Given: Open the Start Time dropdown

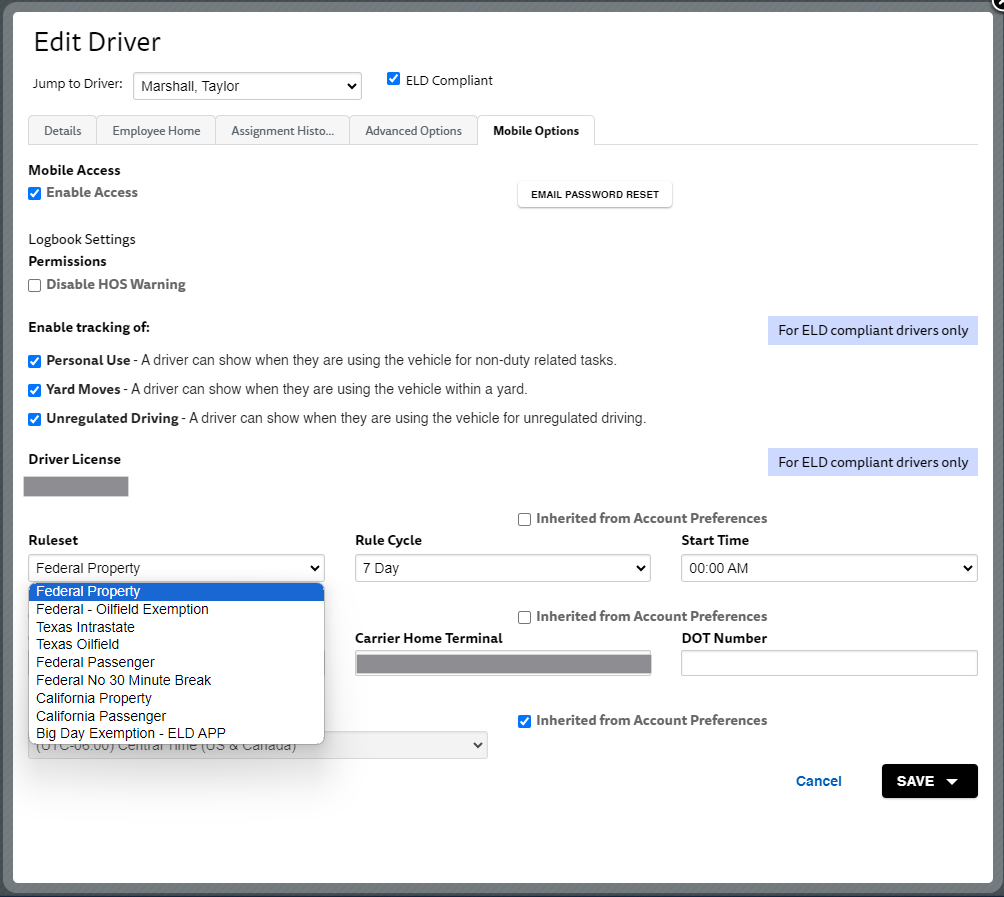Looking at the screenshot, I should [x=829, y=568].
